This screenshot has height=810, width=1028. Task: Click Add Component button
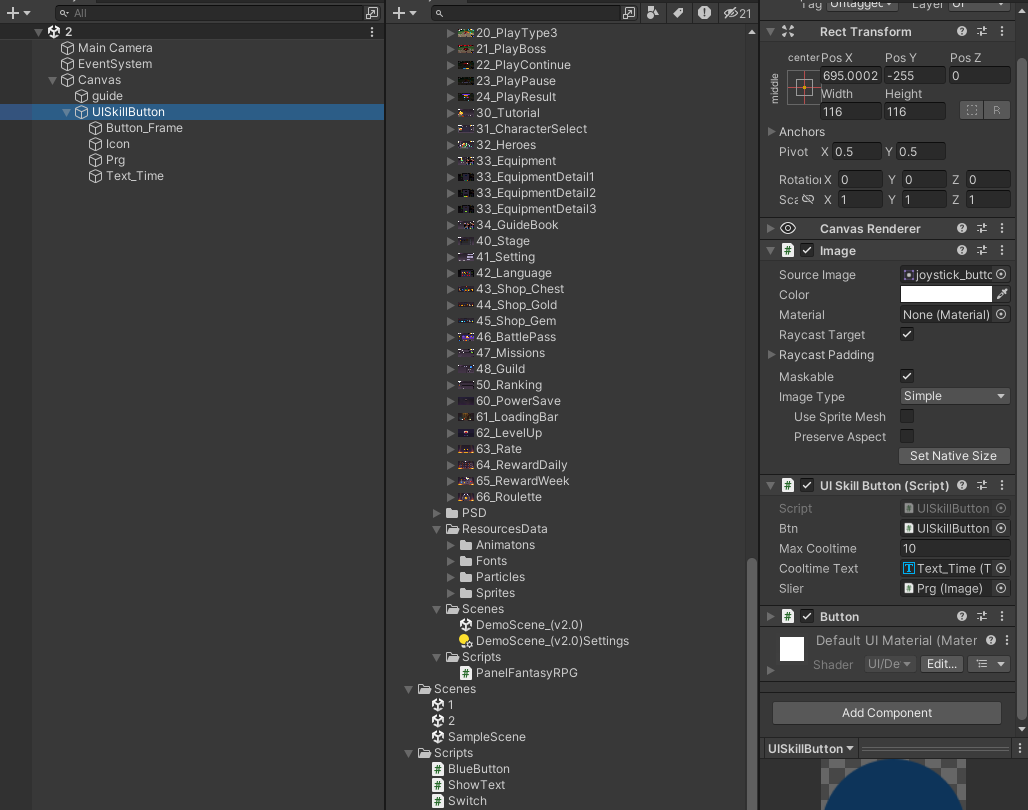coord(887,713)
